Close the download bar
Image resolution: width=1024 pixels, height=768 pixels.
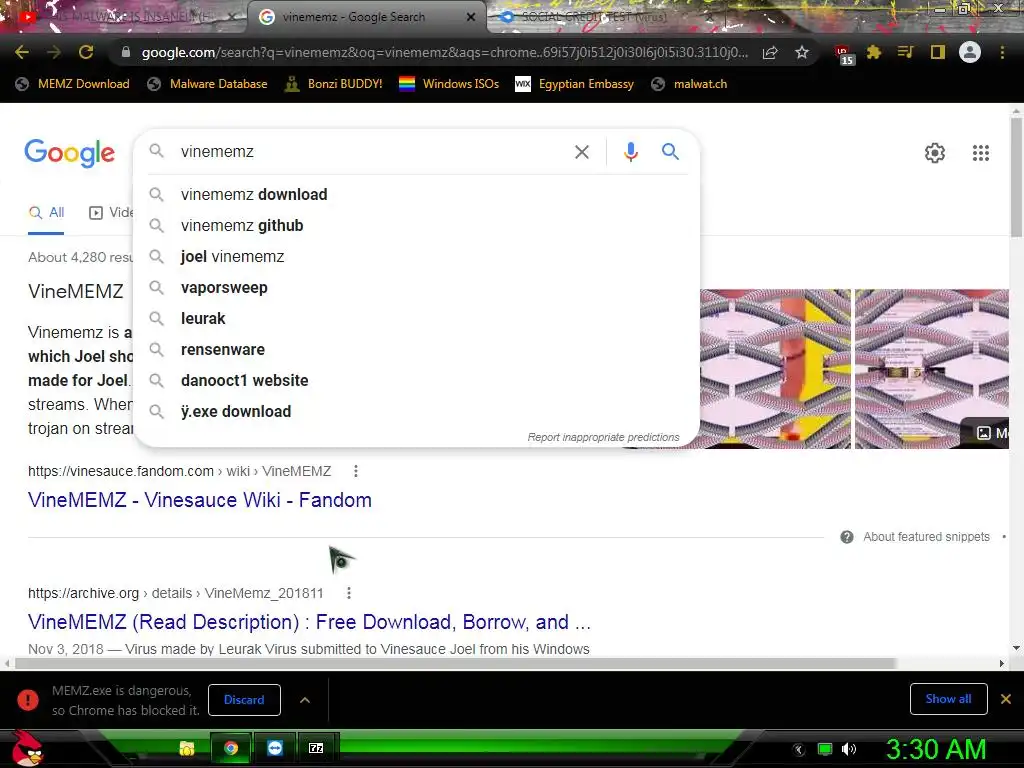[1006, 699]
